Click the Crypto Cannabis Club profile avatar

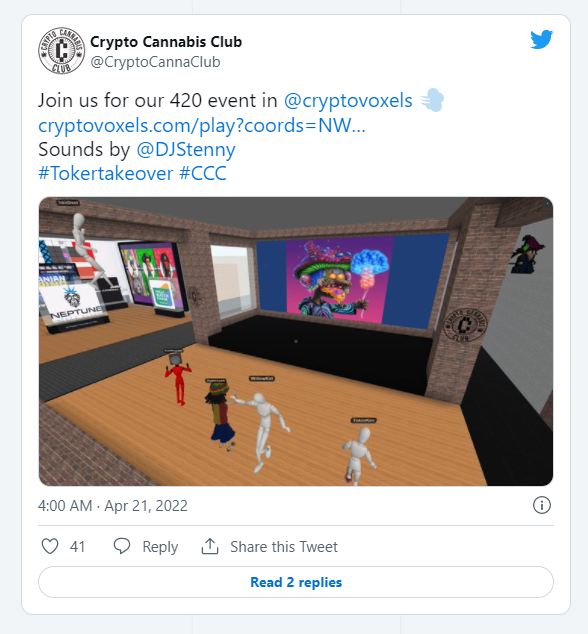tap(61, 51)
